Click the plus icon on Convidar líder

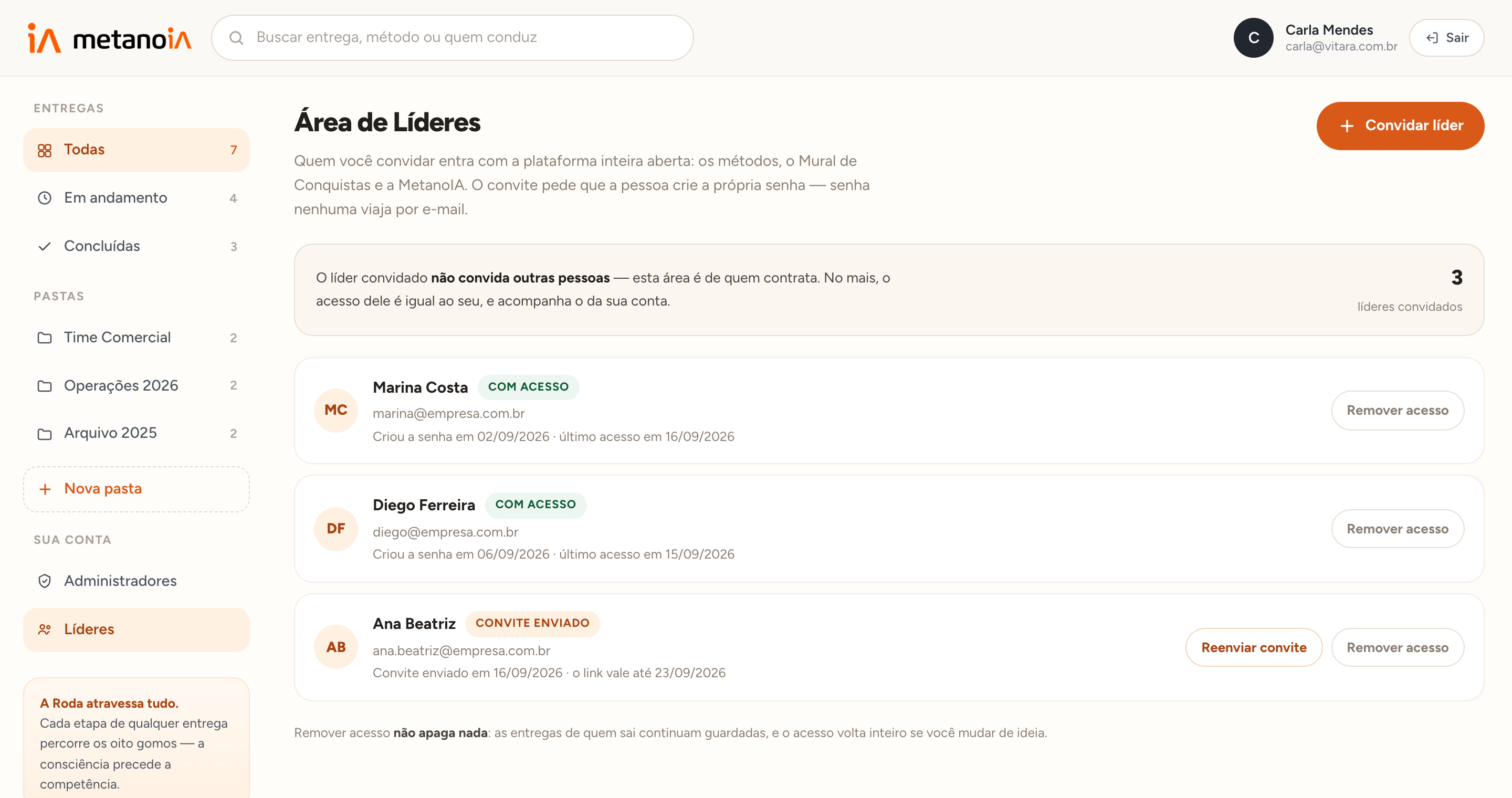[1347, 126]
